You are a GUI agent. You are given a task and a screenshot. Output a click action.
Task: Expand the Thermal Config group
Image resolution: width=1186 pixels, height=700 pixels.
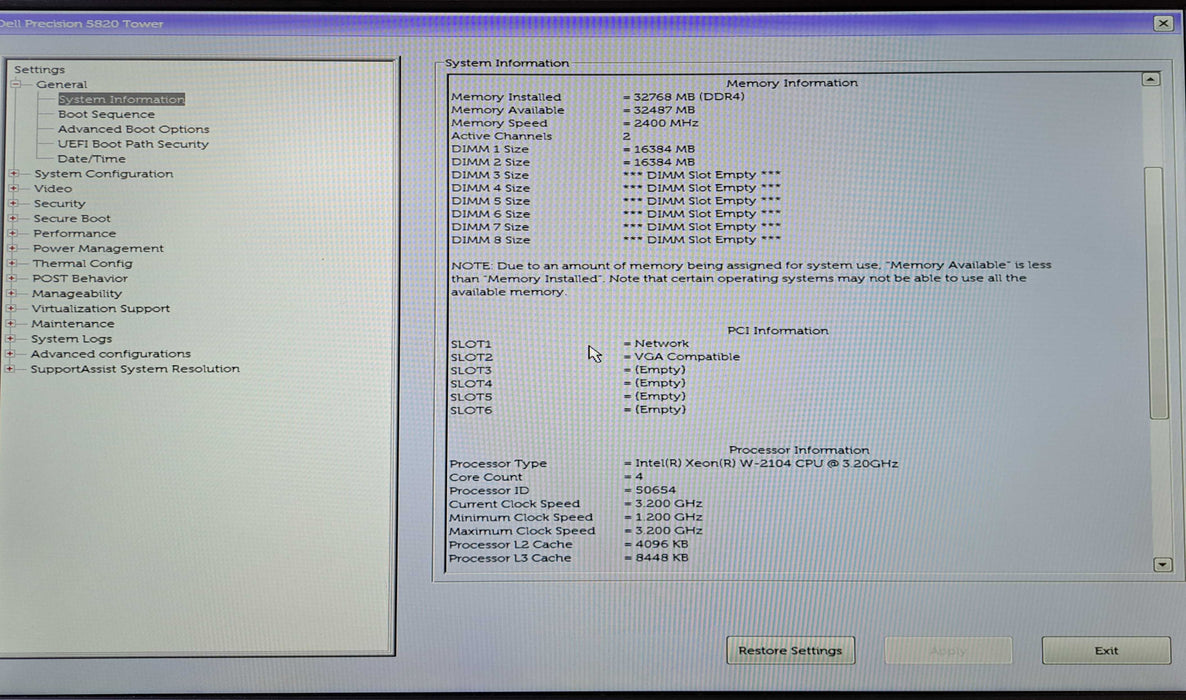tap(14, 263)
